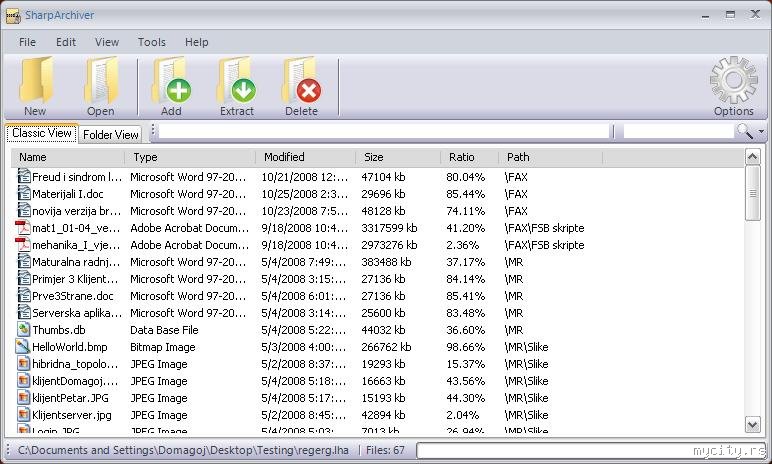Open the Tools menu
This screenshot has height=464, width=772.
pyautogui.click(x=152, y=42)
